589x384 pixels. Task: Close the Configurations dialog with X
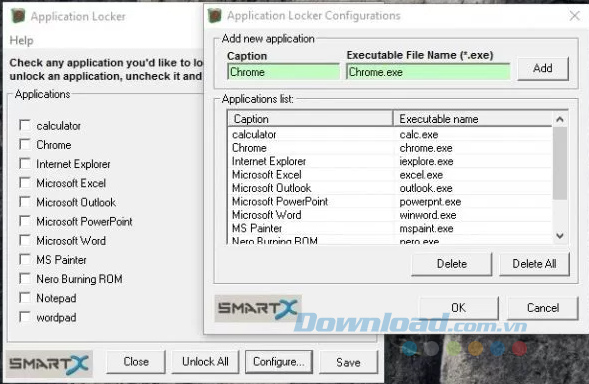click(574, 16)
